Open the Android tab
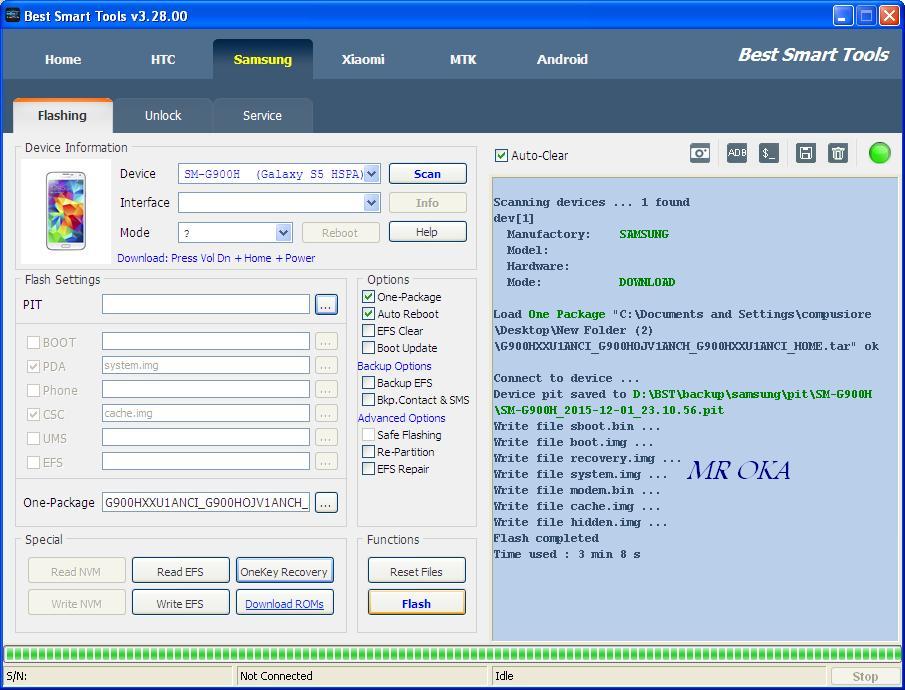This screenshot has width=905, height=690. [x=562, y=59]
